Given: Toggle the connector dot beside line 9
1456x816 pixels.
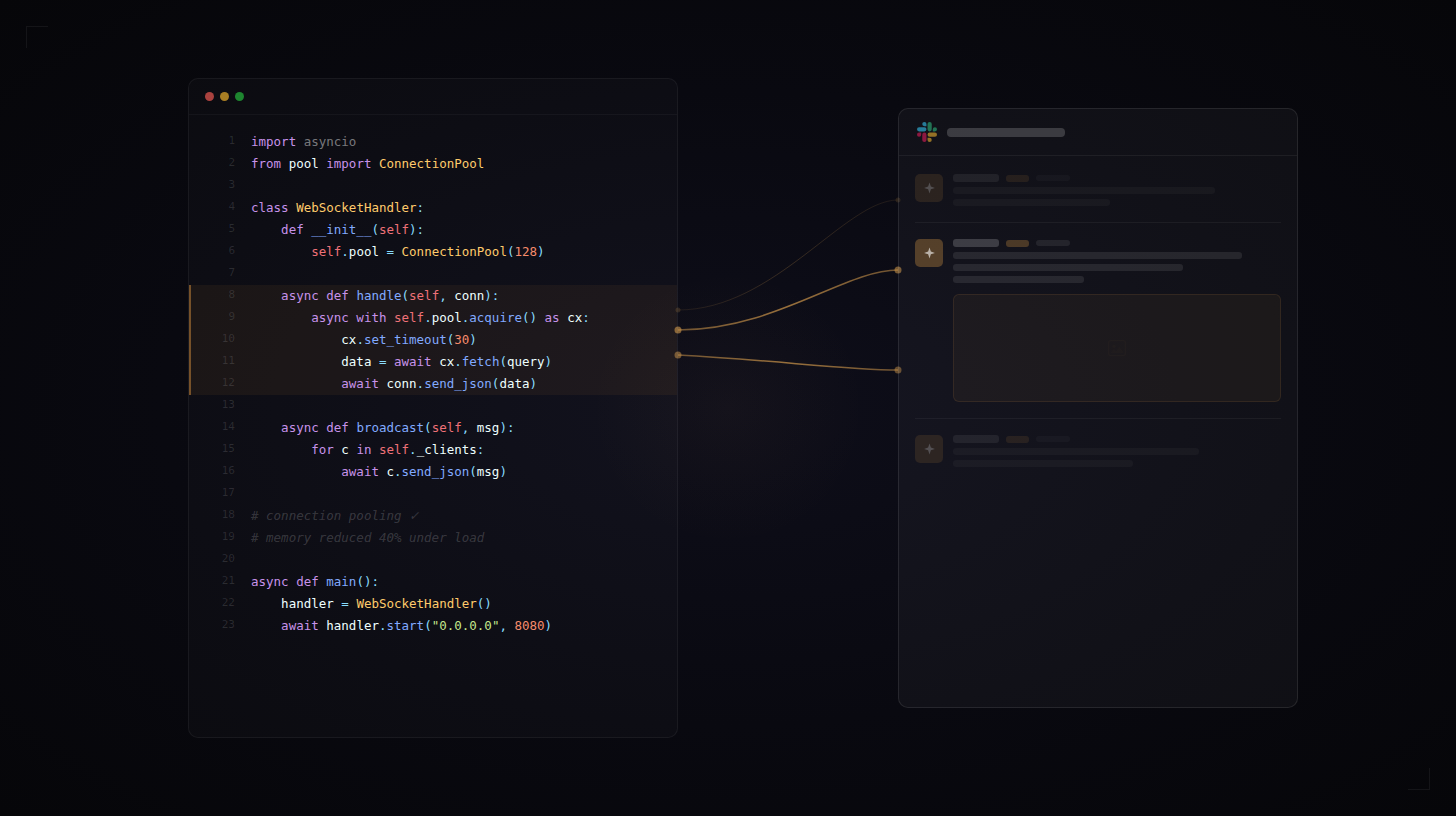Looking at the screenshot, I should tap(678, 329).
